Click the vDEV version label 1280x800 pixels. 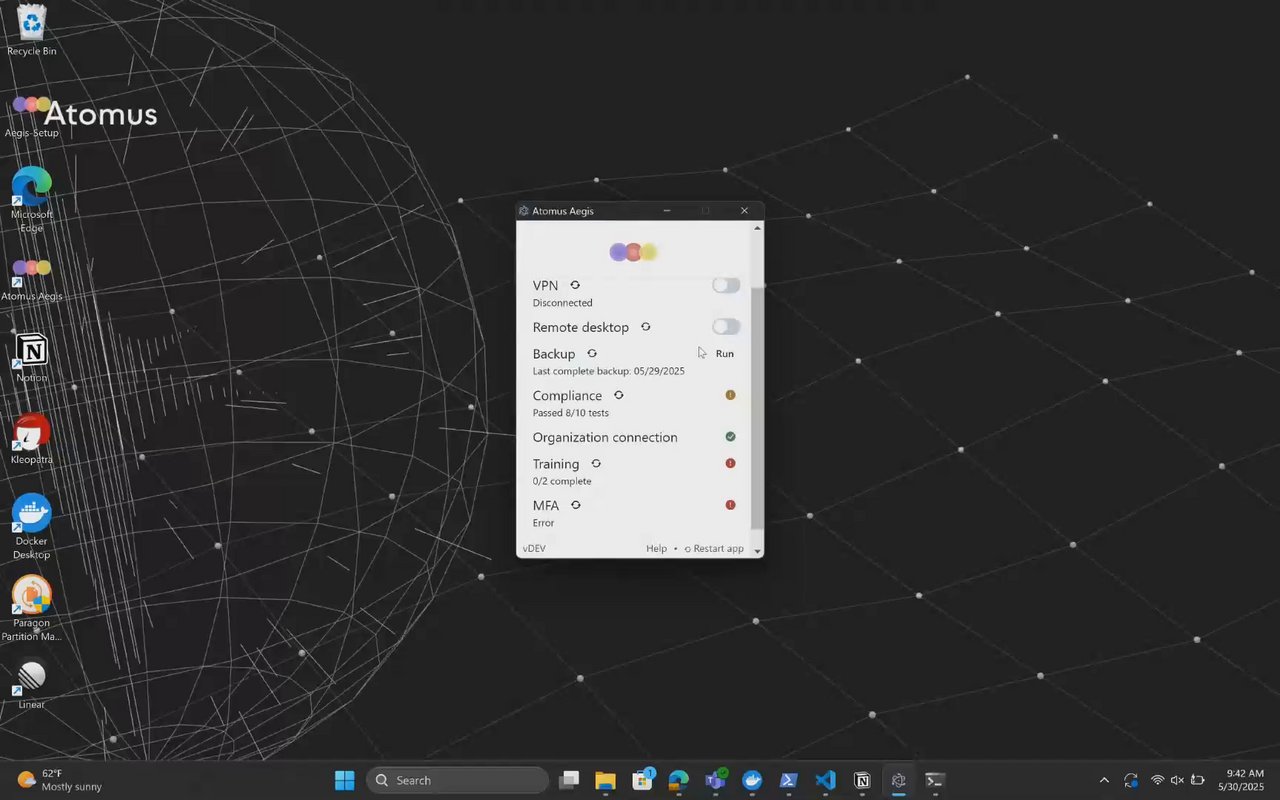coord(535,548)
